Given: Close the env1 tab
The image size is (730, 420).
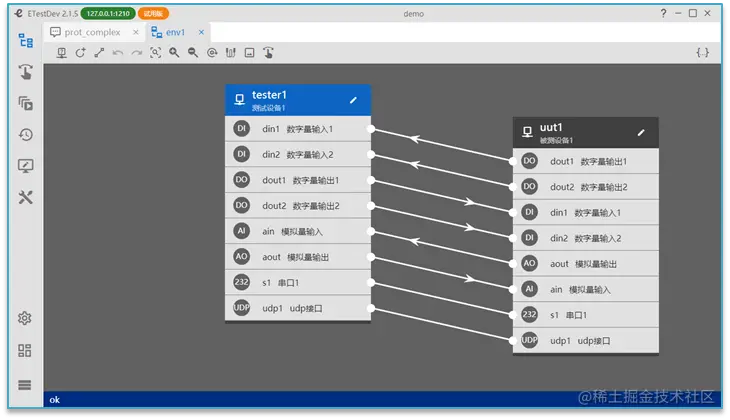Looking at the screenshot, I should (x=201, y=32).
